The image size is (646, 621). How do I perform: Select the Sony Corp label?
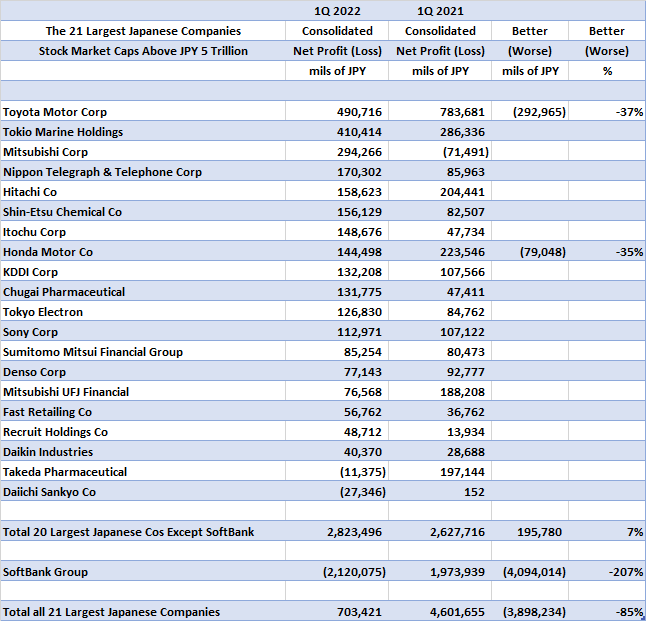pos(30,332)
